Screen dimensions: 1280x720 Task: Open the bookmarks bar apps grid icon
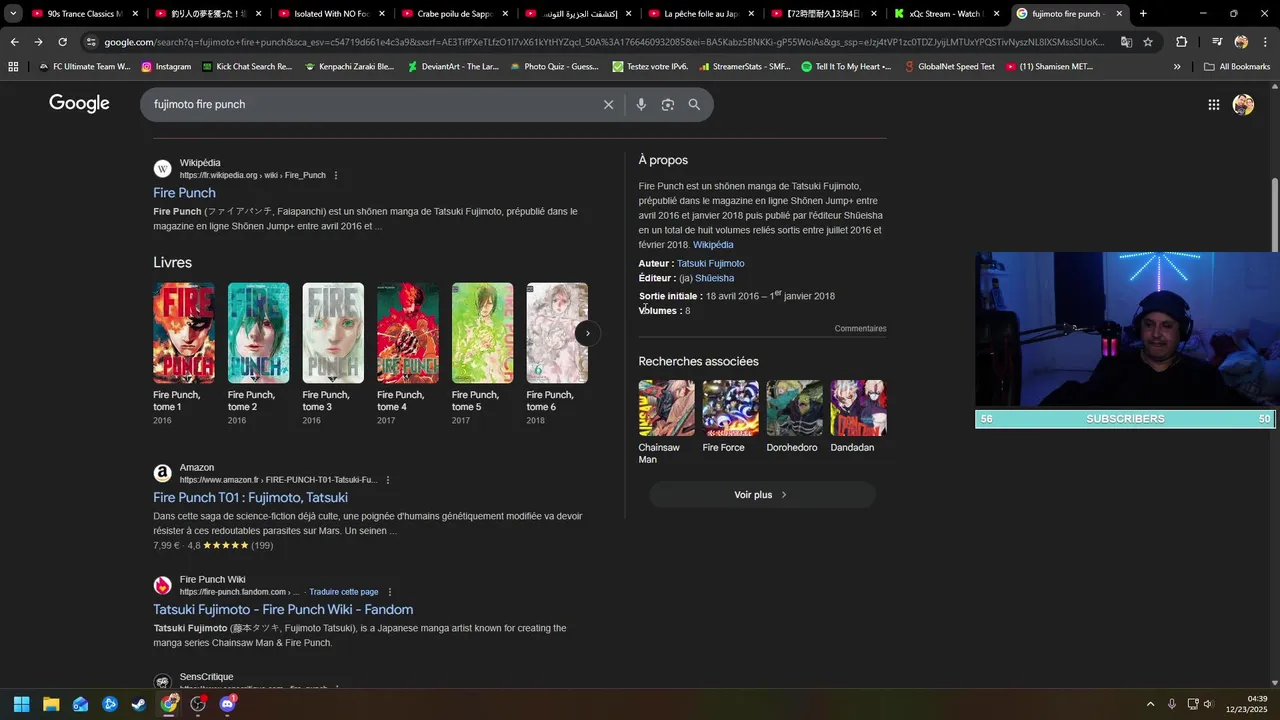pos(13,66)
